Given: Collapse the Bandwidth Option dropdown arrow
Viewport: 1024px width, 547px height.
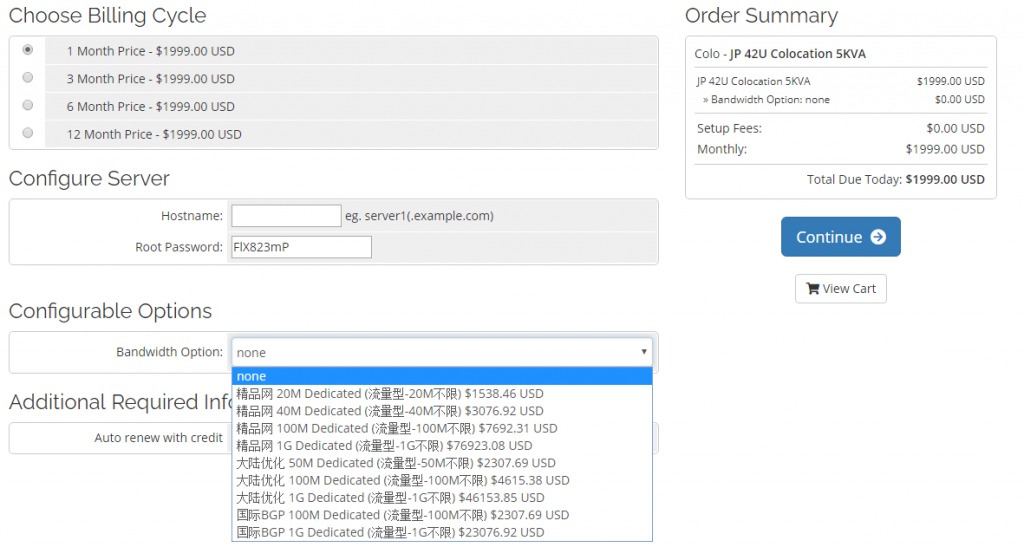Looking at the screenshot, I should point(643,352).
